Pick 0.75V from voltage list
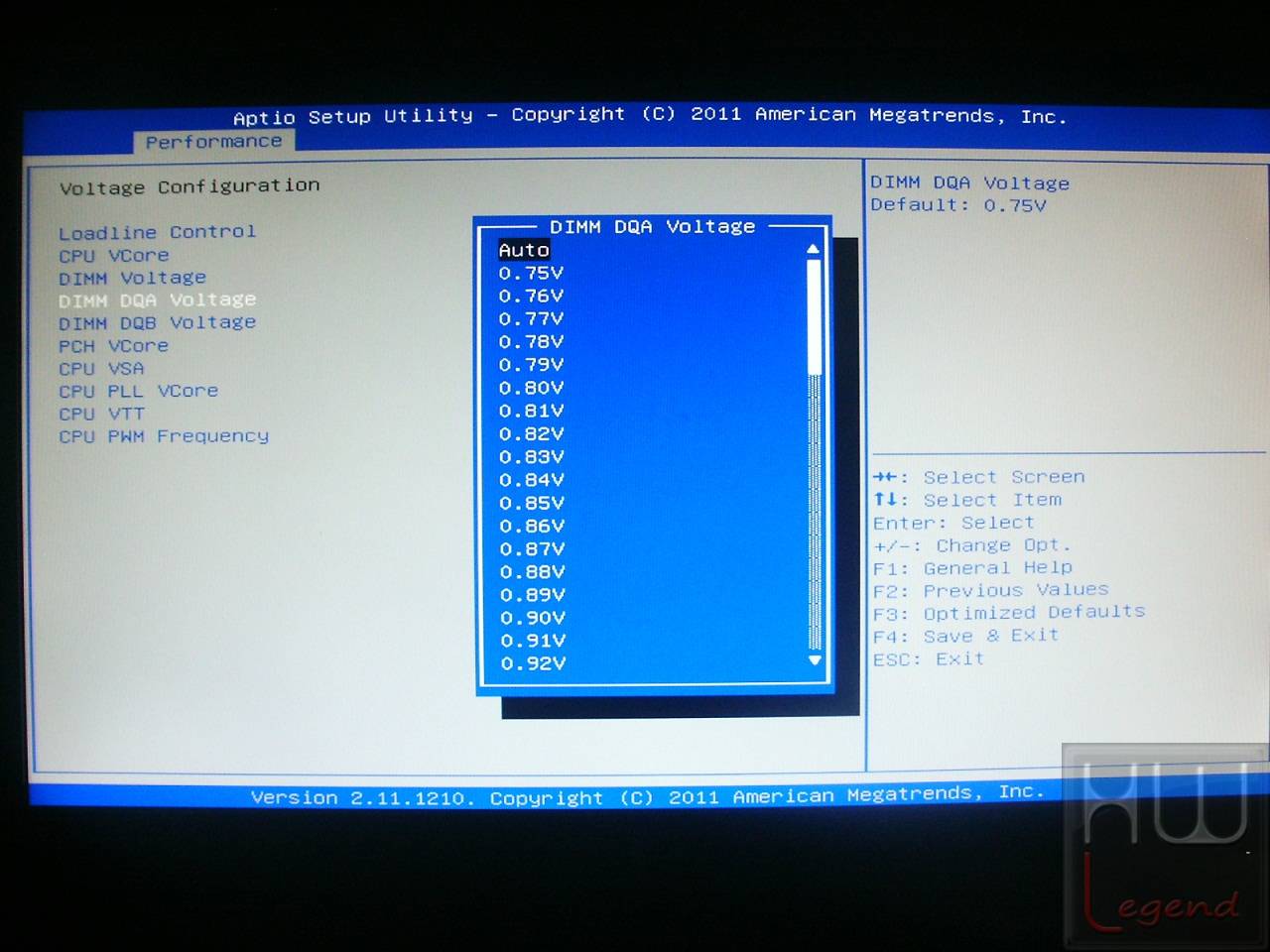1270x952 pixels. coord(531,273)
